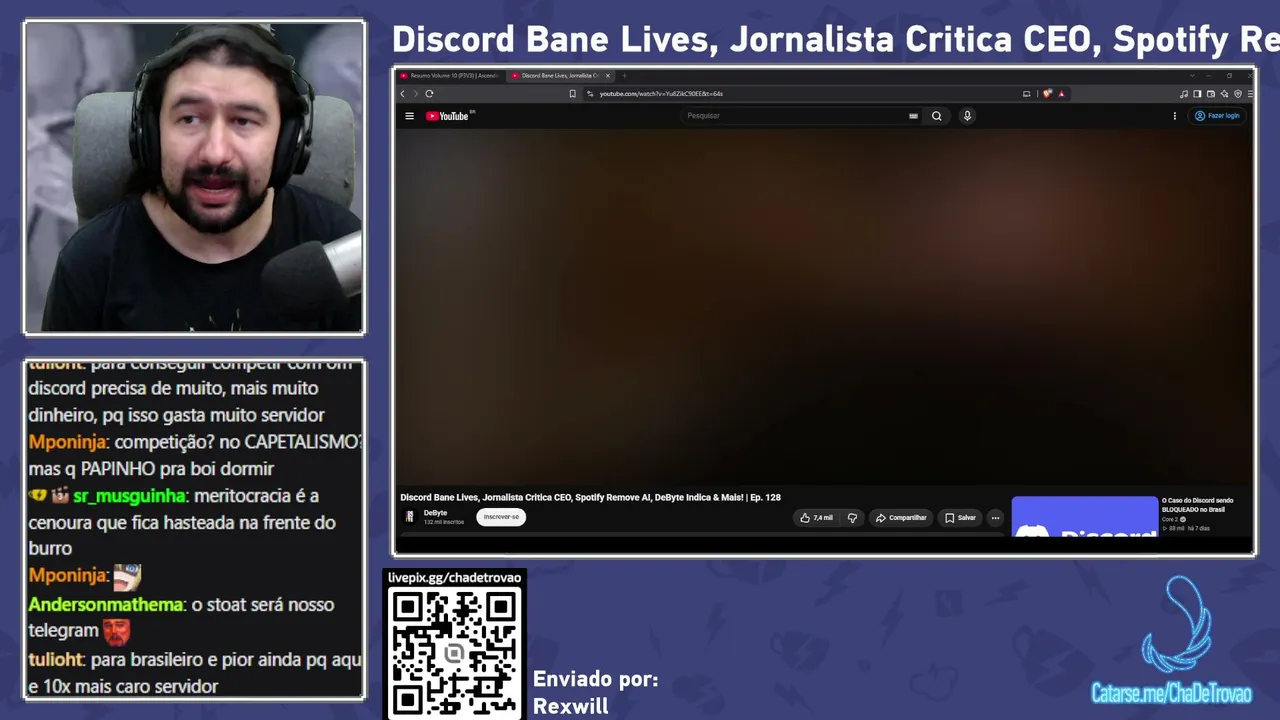Open the on-screen keyboard icon in search
1280x720 pixels.
point(913,116)
